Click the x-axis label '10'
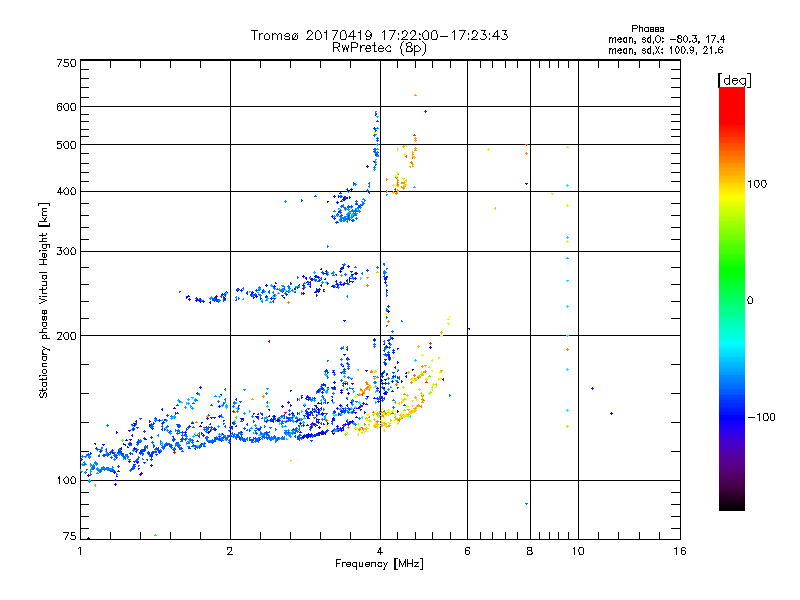The height and width of the screenshot is (600, 800). (x=578, y=551)
